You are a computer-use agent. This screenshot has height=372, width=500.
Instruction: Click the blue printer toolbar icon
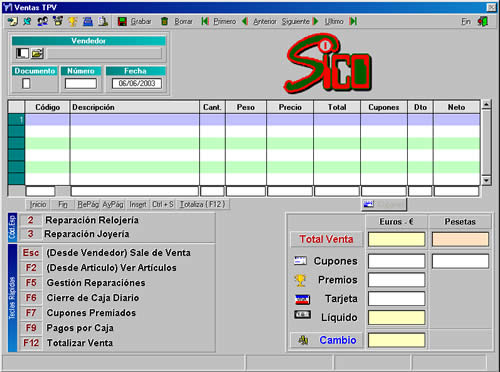click(88, 21)
